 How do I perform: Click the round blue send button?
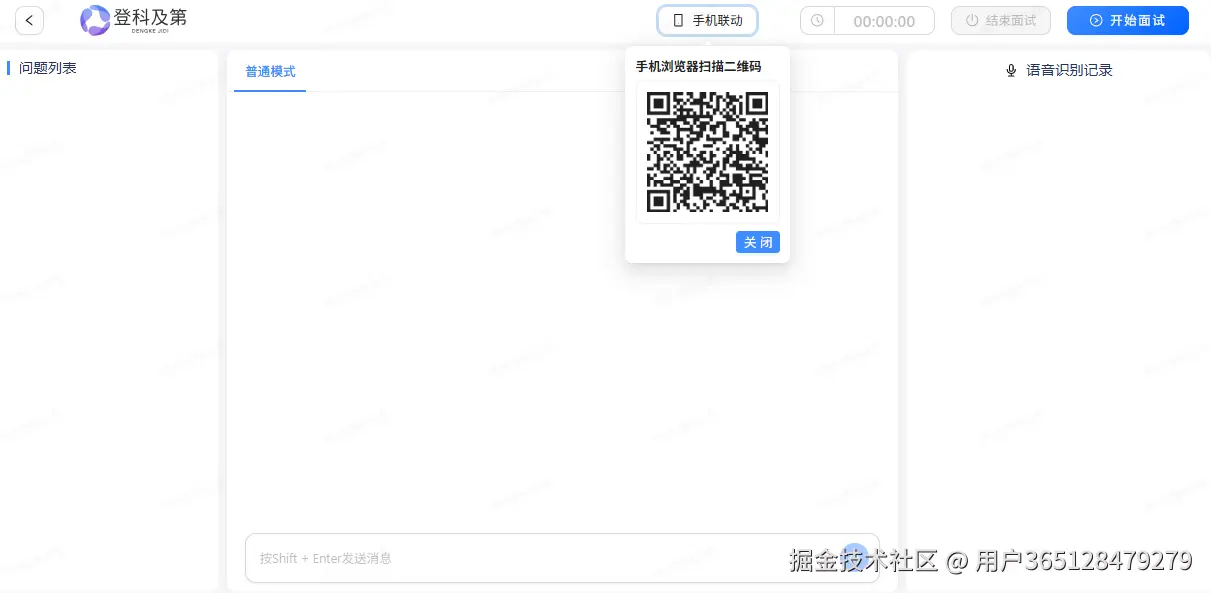click(x=854, y=557)
